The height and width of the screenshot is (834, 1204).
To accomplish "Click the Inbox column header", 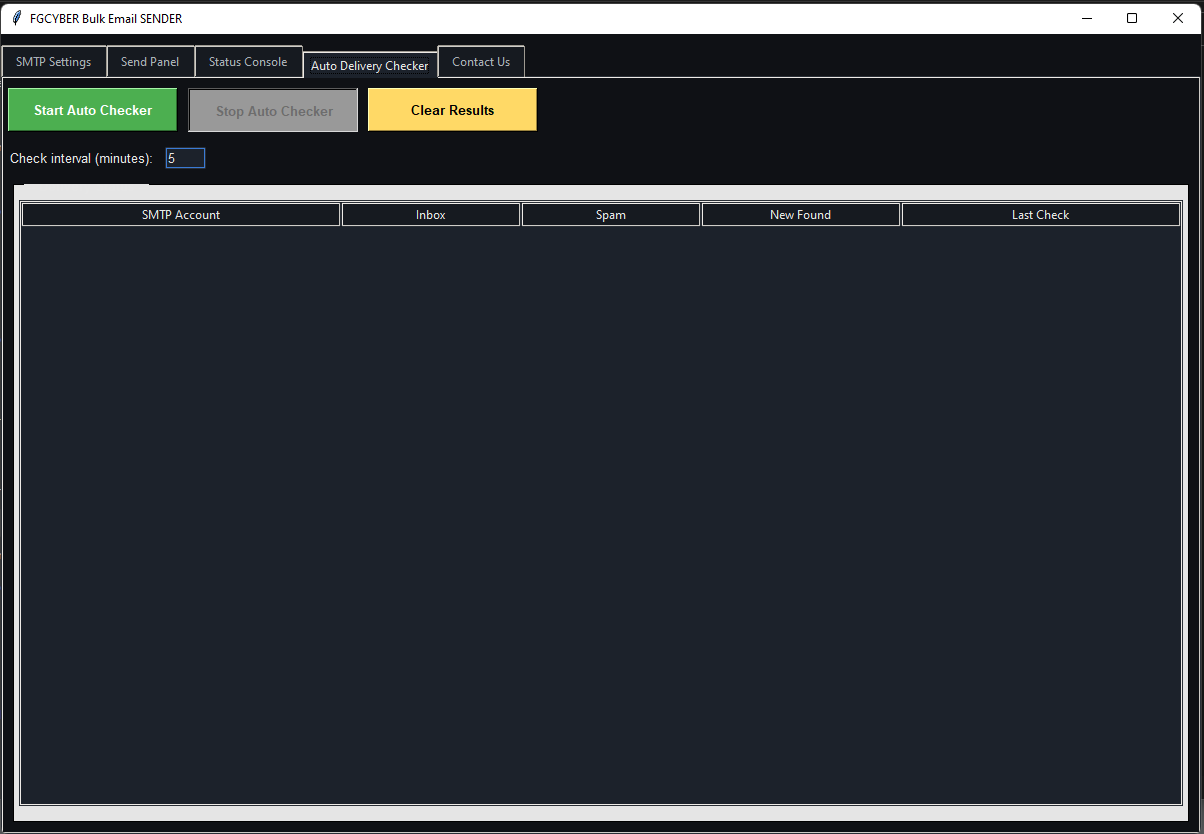I will point(431,215).
